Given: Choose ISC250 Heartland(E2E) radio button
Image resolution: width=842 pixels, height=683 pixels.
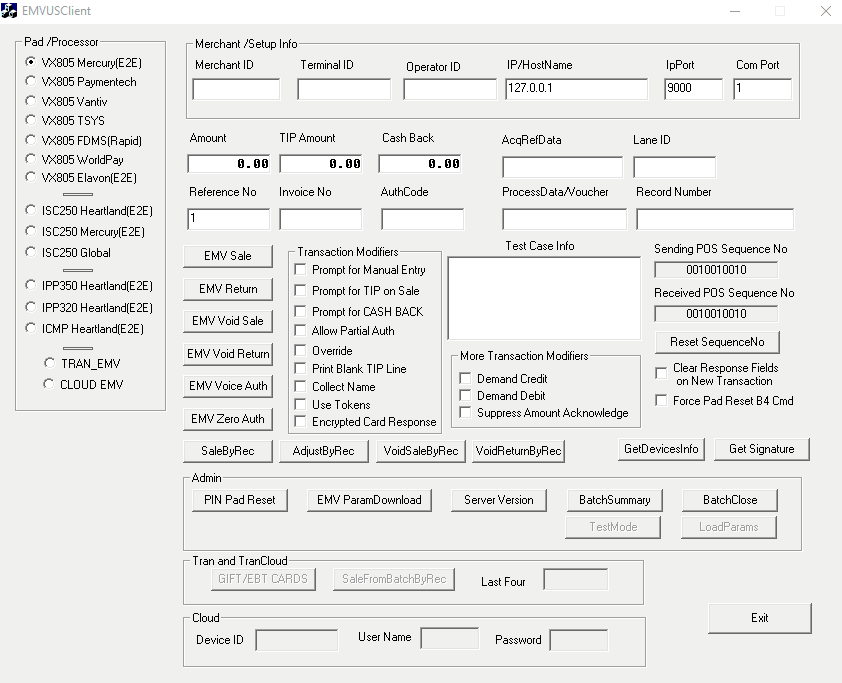Looking at the screenshot, I should tap(31, 210).
